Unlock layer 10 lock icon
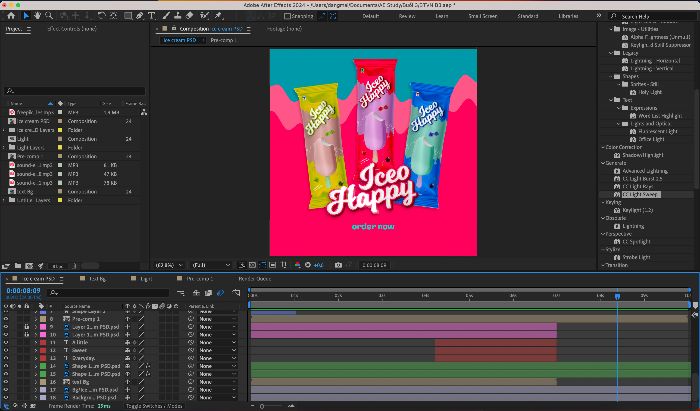The width and height of the screenshot is (700, 411). (x=27, y=334)
